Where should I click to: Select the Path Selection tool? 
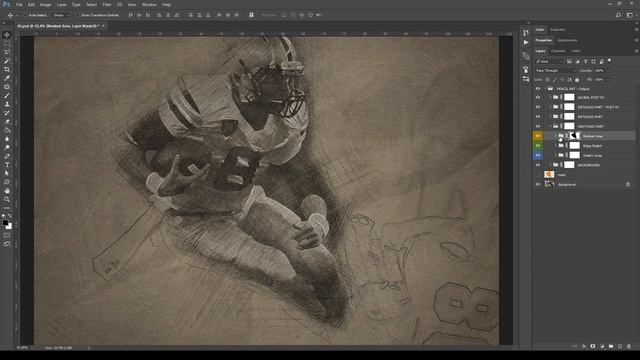point(7,173)
